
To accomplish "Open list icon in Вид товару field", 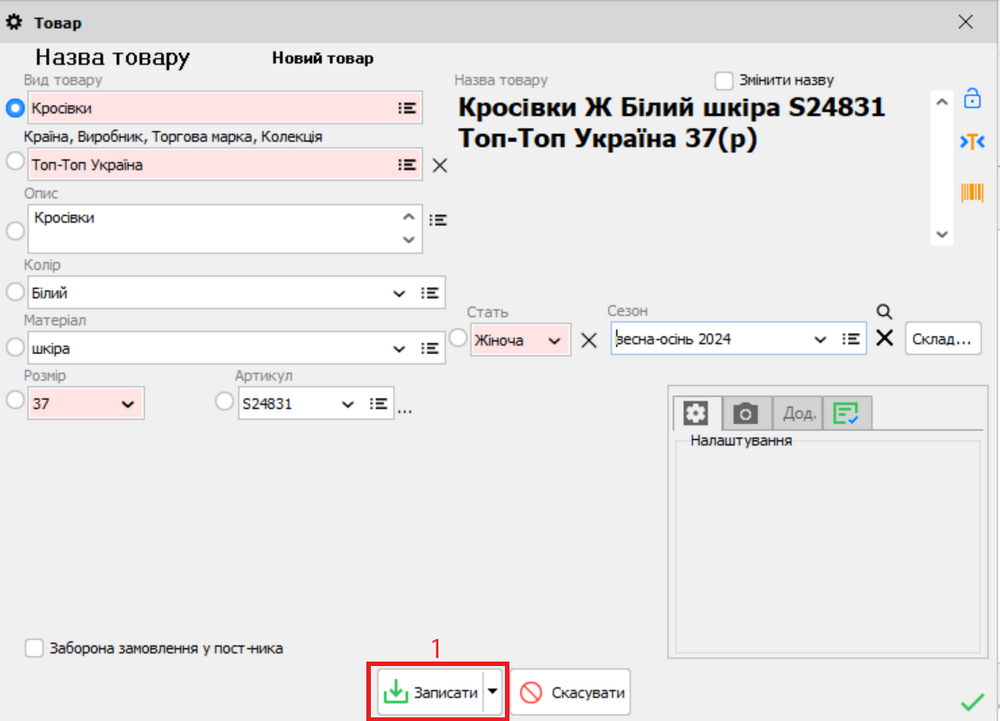I will click(x=407, y=108).
